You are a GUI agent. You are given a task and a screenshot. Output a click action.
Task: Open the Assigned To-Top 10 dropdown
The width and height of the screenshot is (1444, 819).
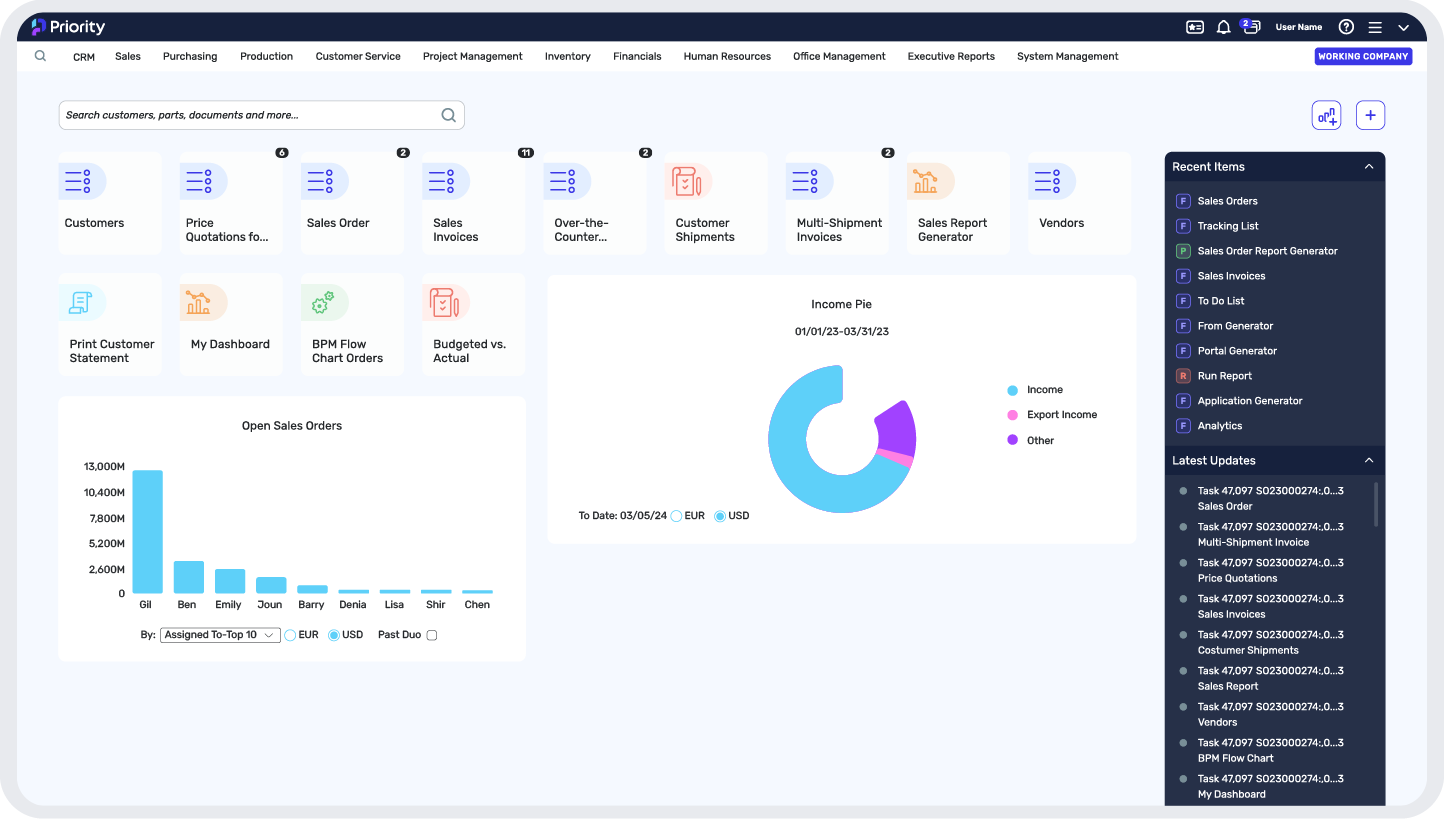220,635
